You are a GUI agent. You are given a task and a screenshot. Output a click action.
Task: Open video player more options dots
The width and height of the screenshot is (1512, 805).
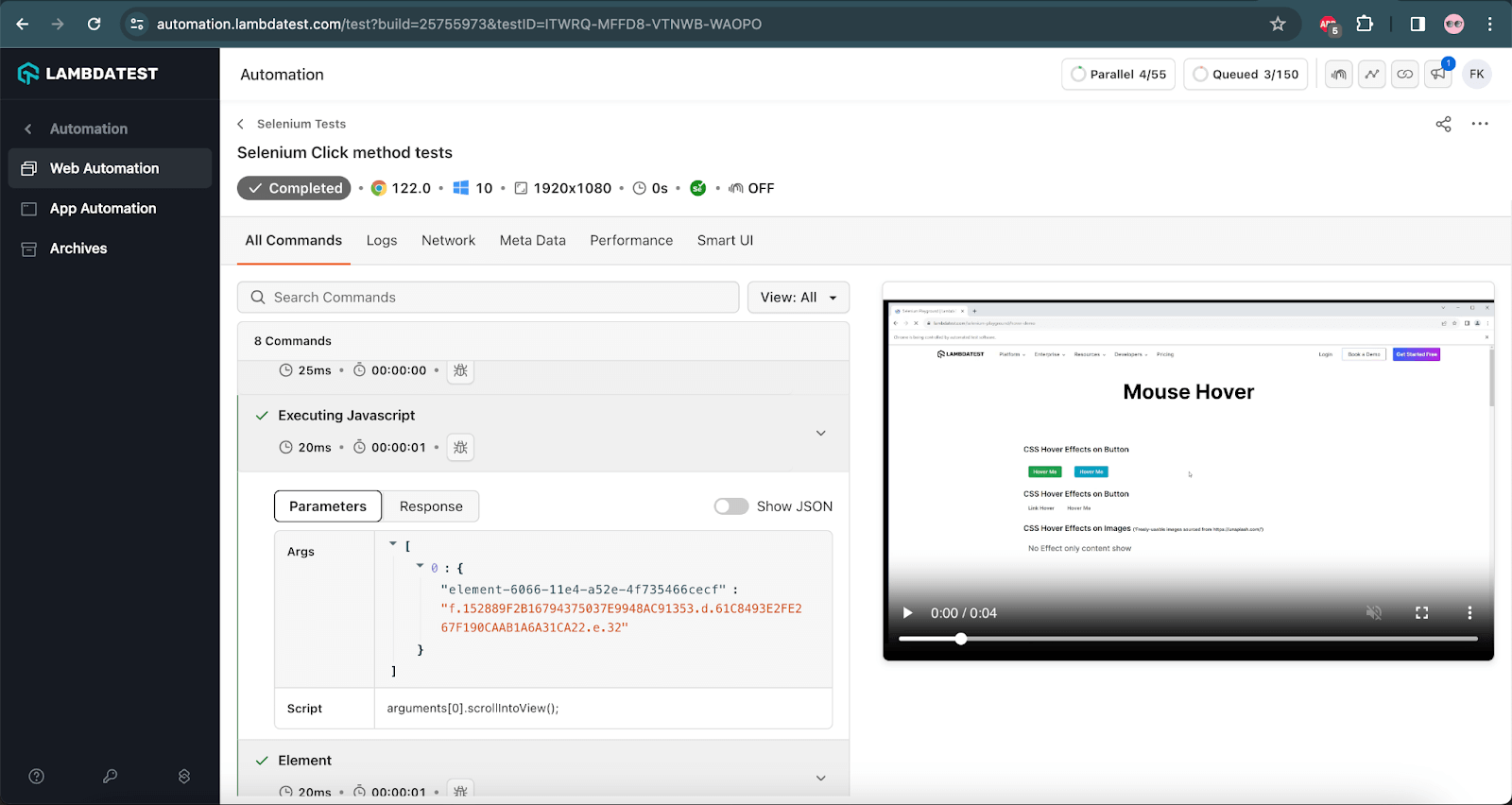[x=1469, y=613]
